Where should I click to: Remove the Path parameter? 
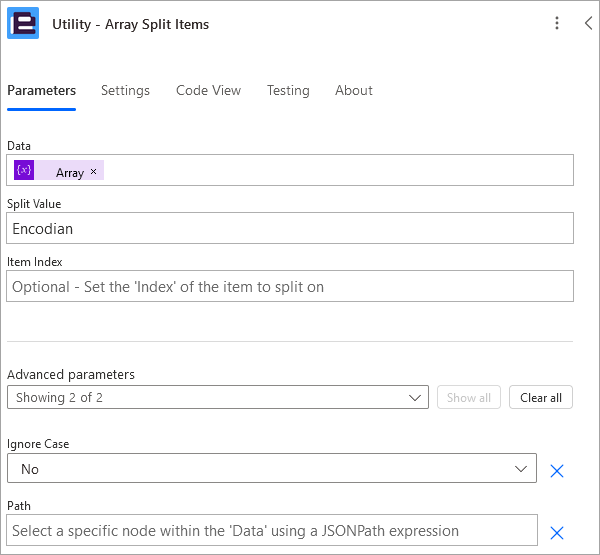point(557,532)
